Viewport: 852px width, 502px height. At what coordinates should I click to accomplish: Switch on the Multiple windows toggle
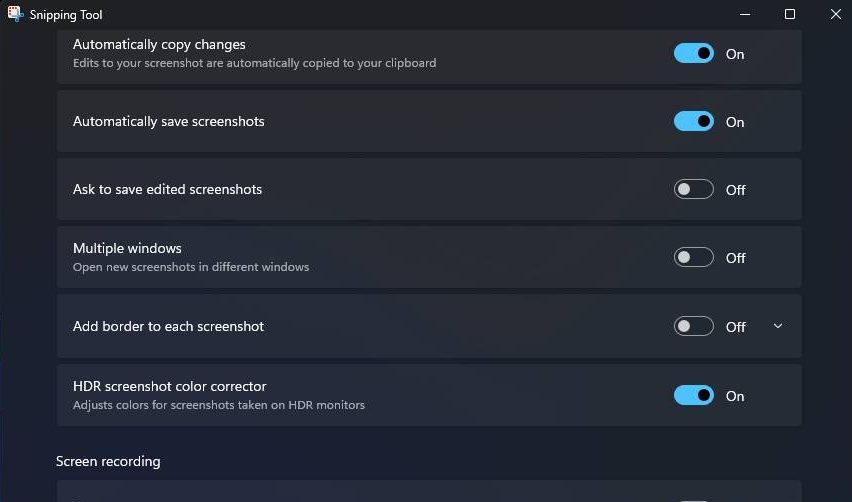[x=694, y=258]
